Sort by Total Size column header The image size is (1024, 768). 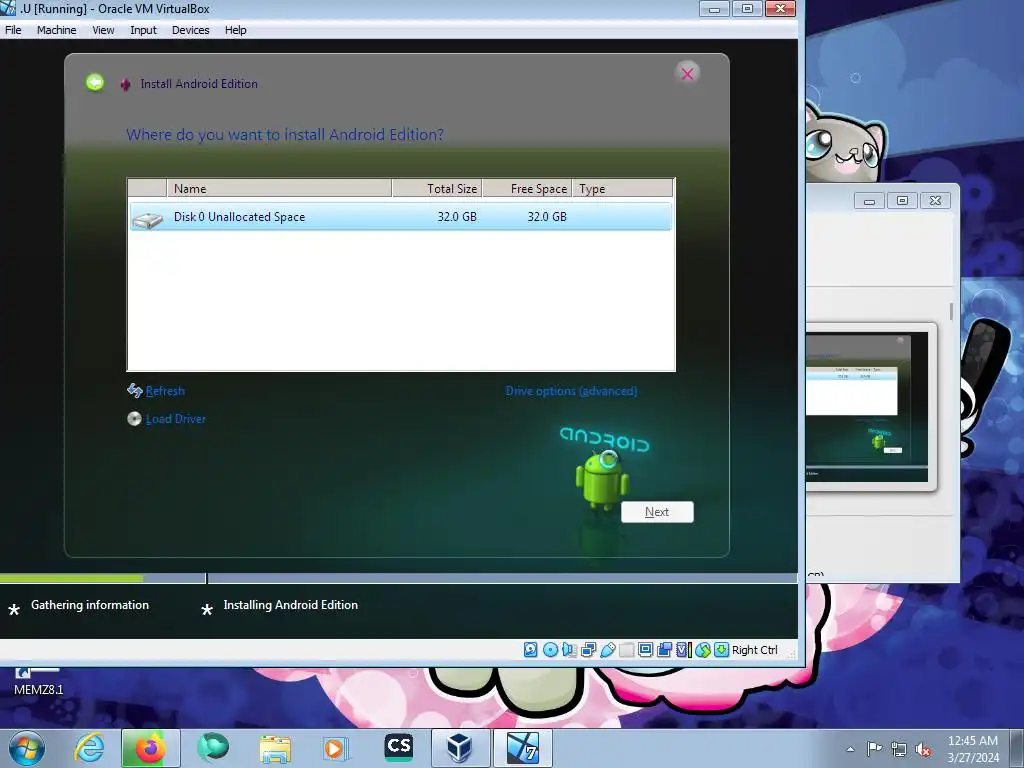pos(437,188)
